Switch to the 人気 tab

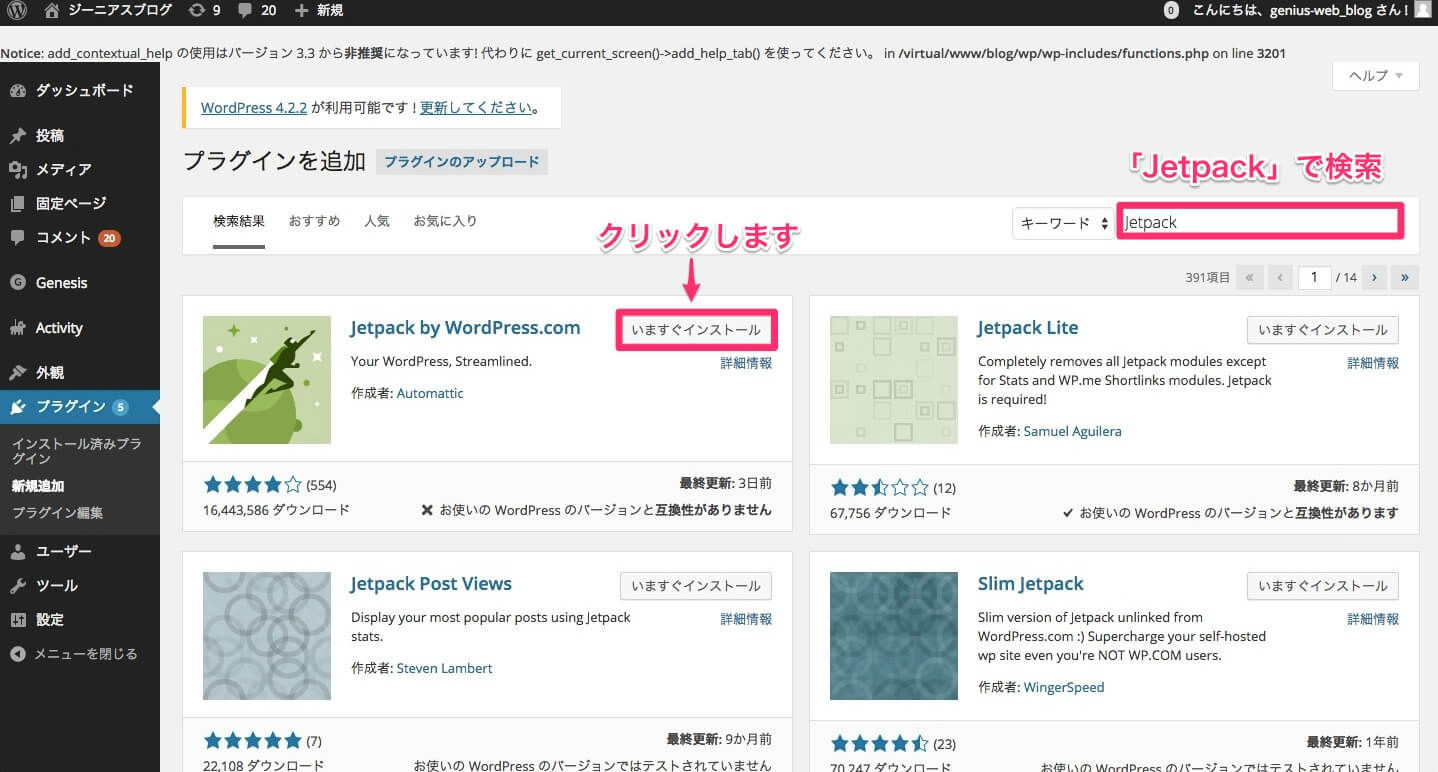coord(377,221)
